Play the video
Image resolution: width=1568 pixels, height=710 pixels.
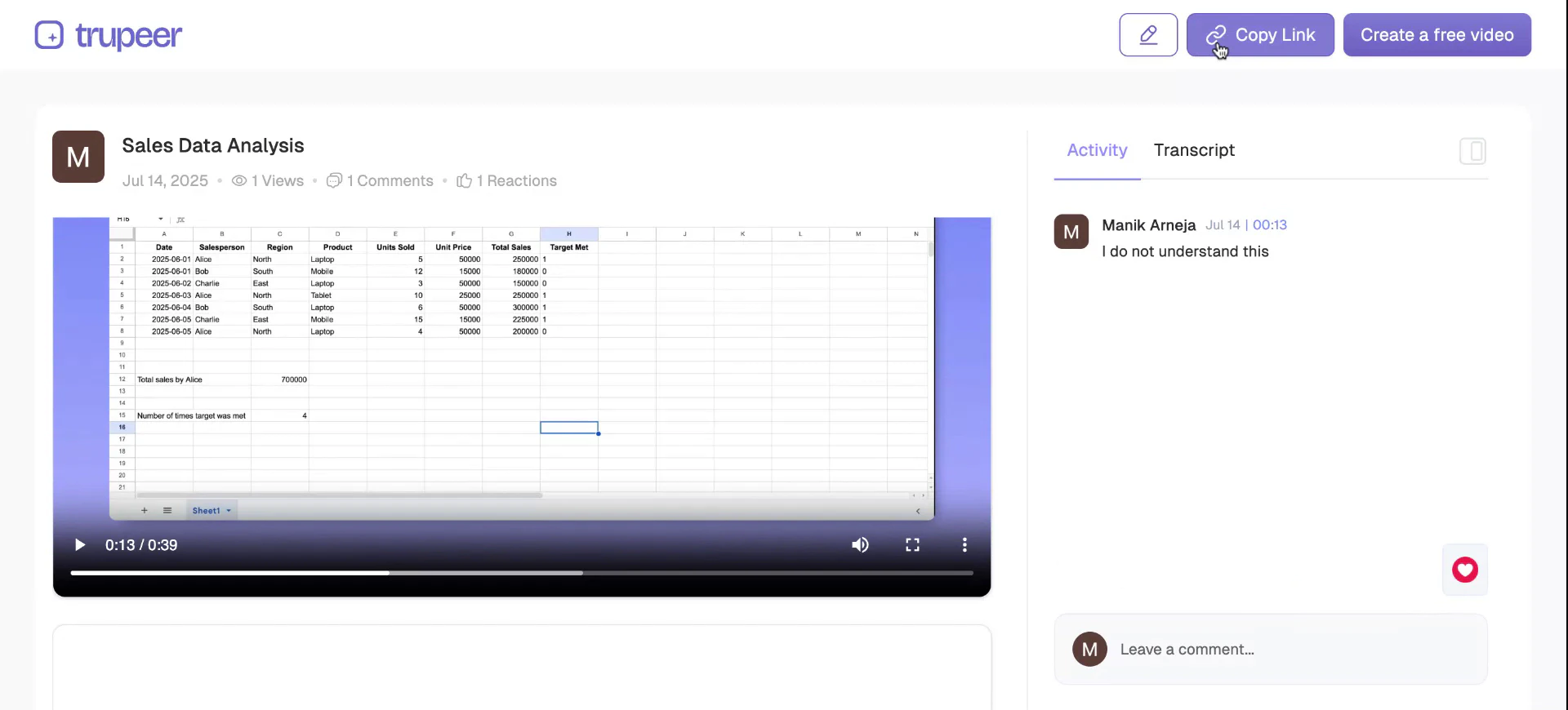[79, 545]
